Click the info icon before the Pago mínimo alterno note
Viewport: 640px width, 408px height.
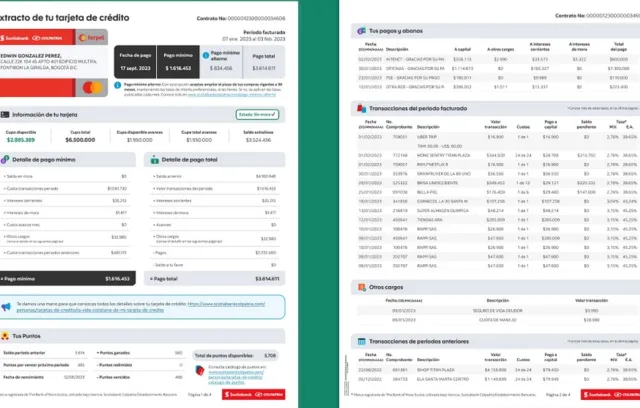[x=118, y=85]
